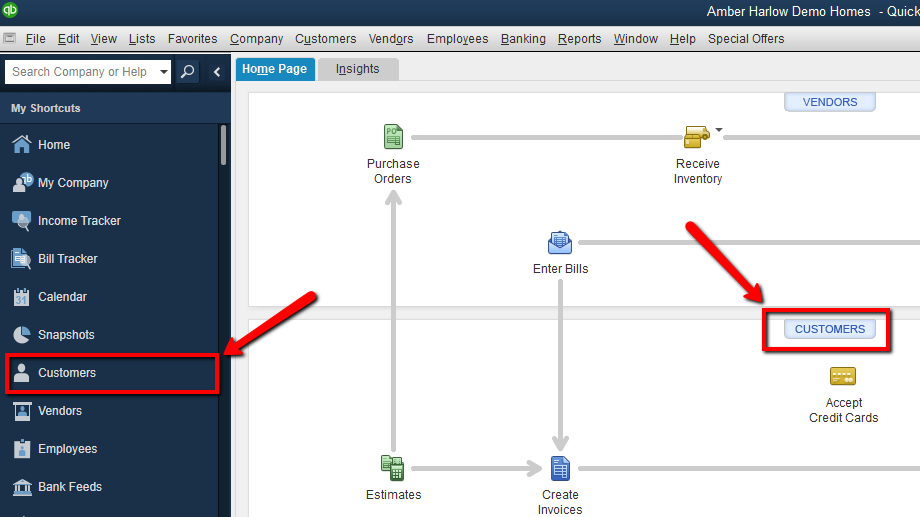Image resolution: width=920 pixels, height=517 pixels.
Task: Click the My Shortcuts header
Action: 115,108
